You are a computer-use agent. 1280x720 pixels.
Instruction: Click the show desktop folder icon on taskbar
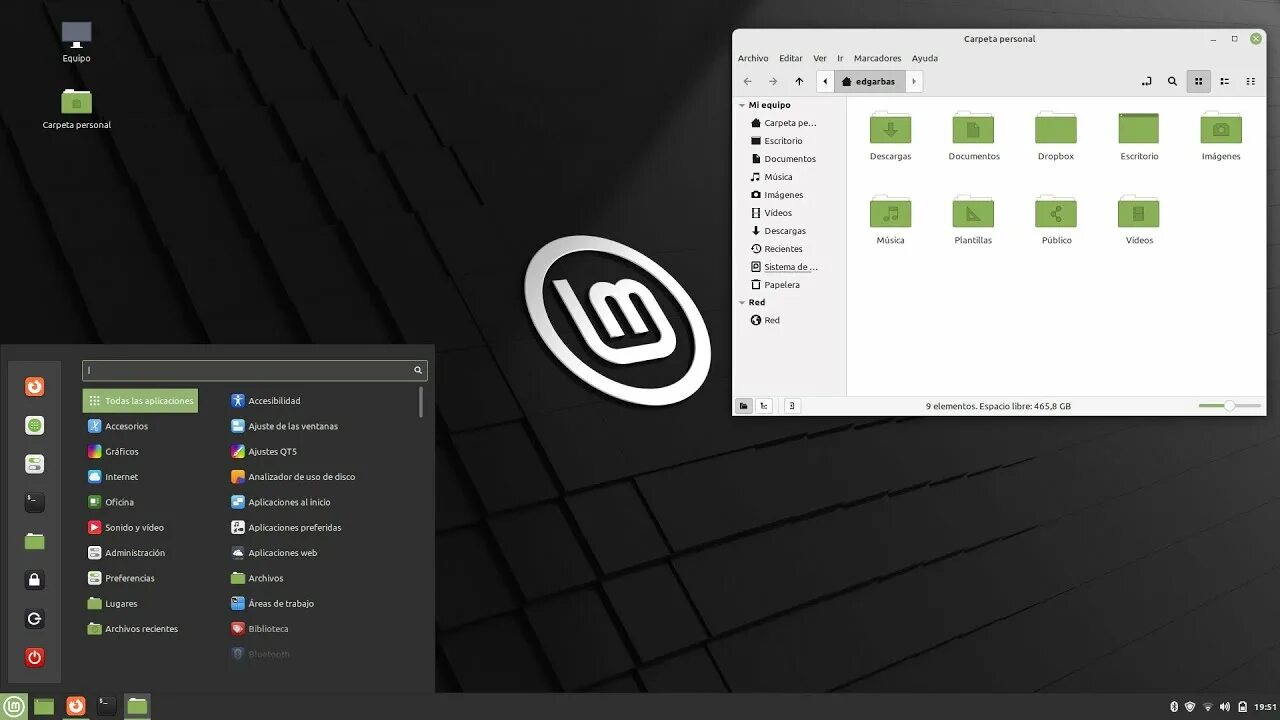[x=44, y=706]
